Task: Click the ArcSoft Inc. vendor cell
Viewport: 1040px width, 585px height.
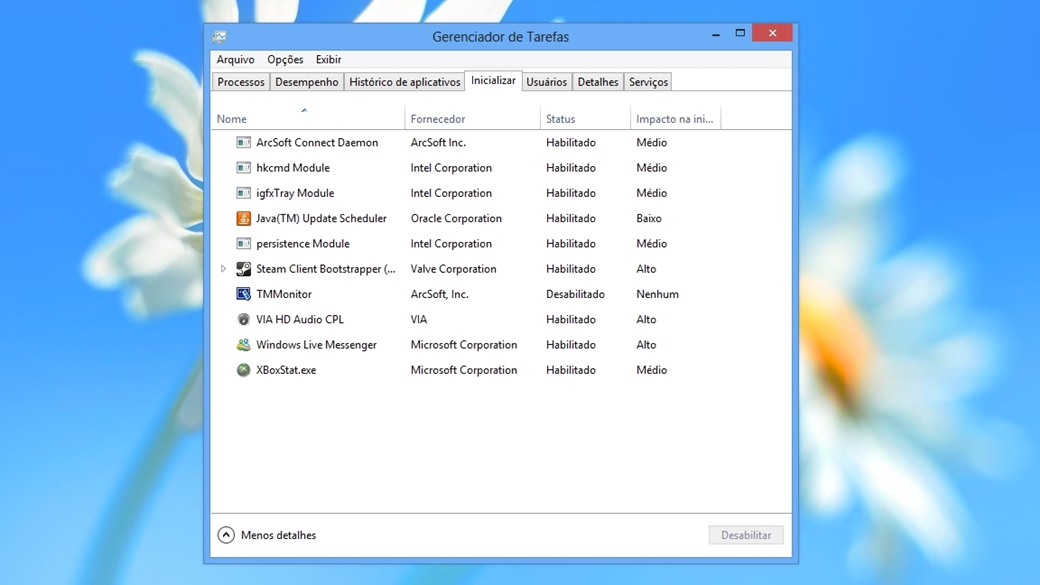Action: pyautogui.click(x=438, y=143)
